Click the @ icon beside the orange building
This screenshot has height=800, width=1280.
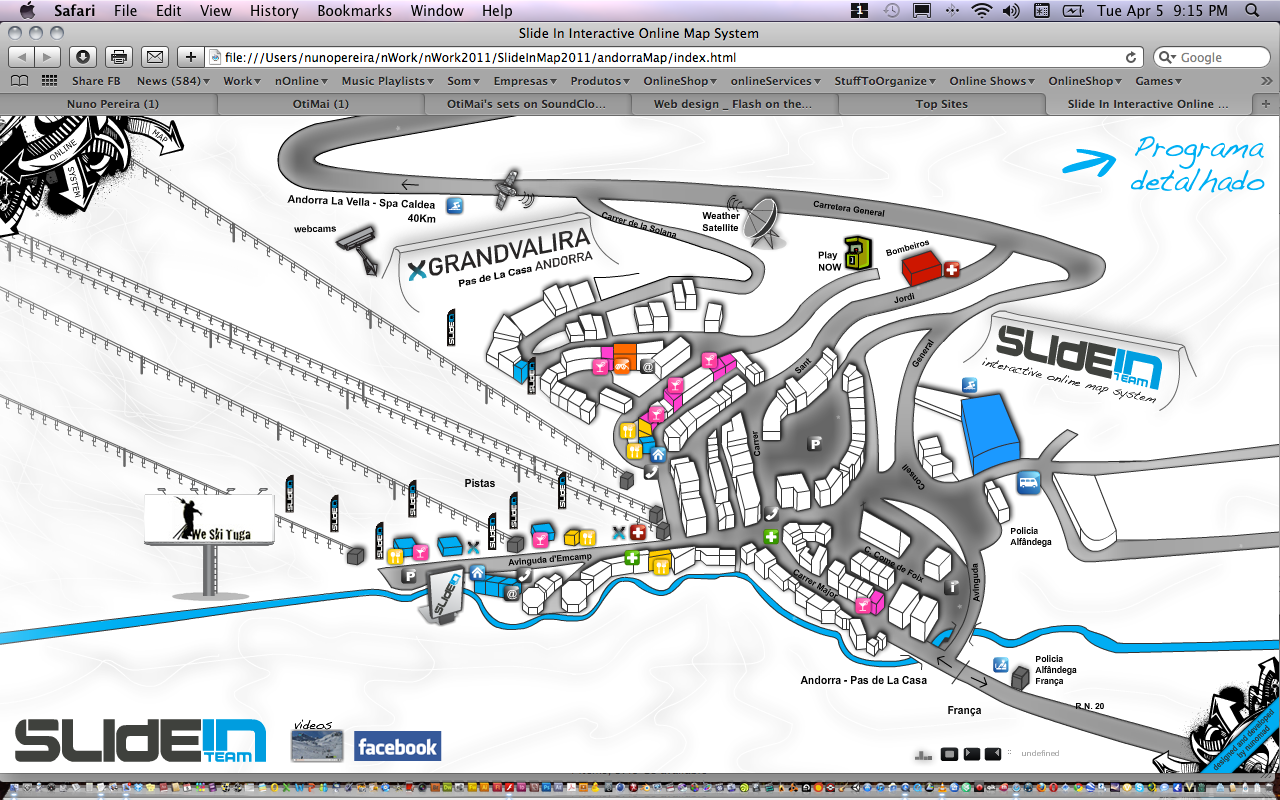pyautogui.click(x=647, y=367)
